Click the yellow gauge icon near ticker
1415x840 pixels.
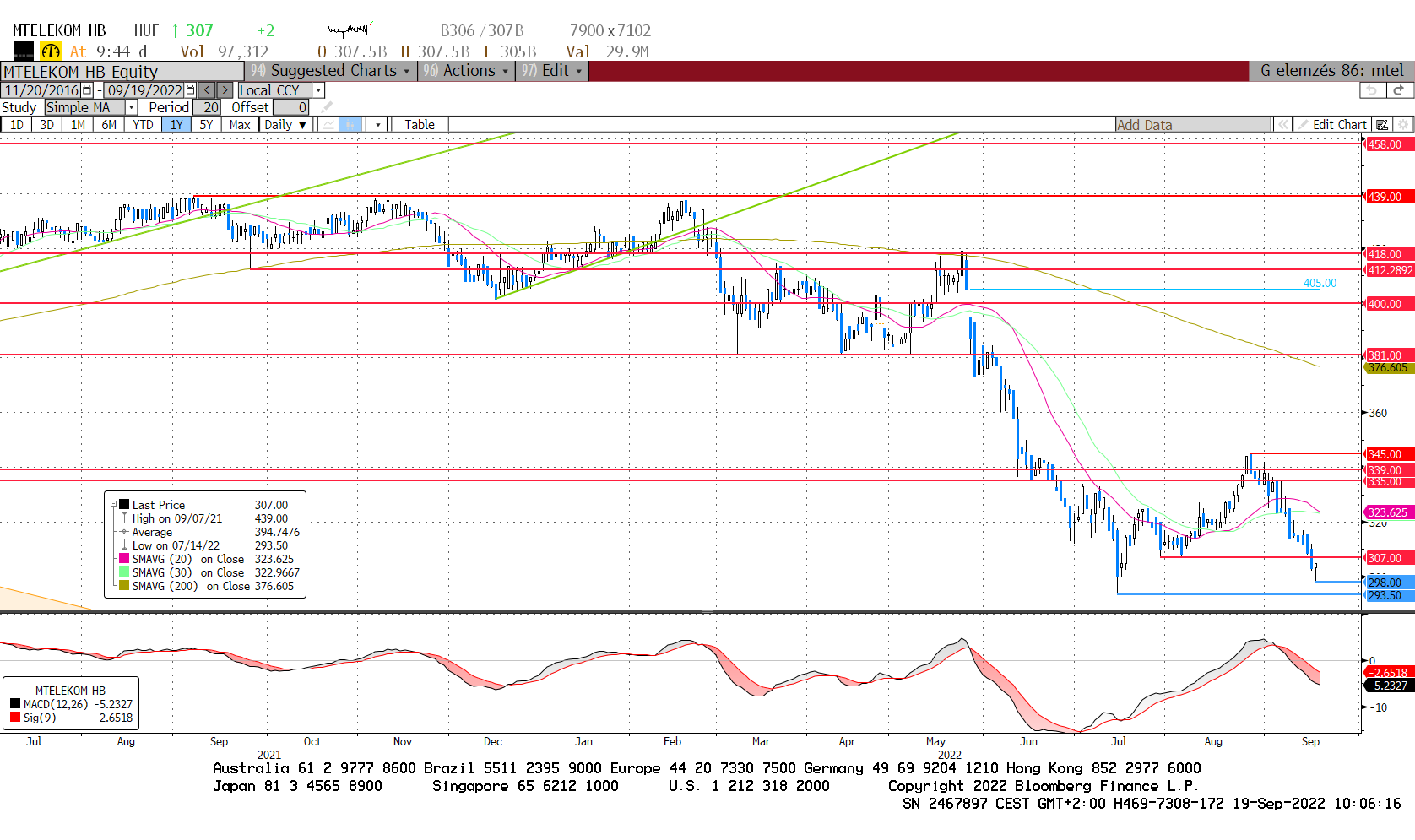pos(51,51)
